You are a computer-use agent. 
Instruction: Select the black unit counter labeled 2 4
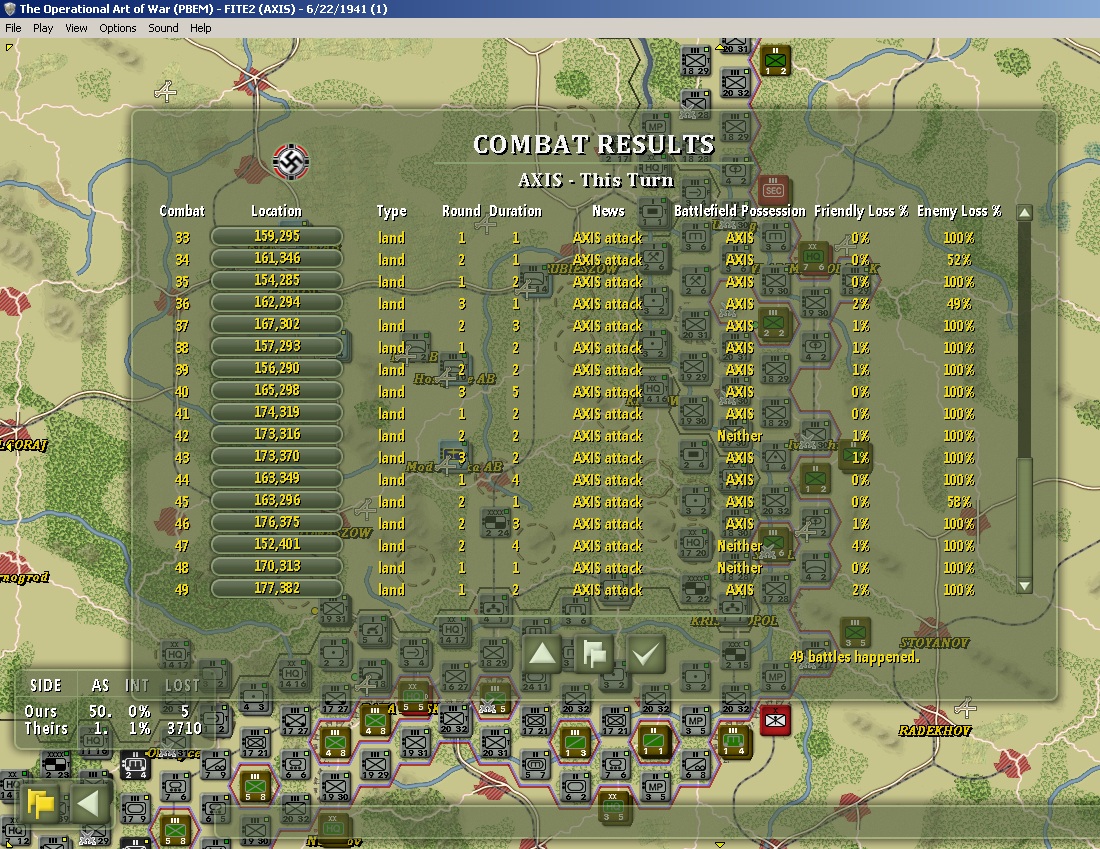pos(135,766)
